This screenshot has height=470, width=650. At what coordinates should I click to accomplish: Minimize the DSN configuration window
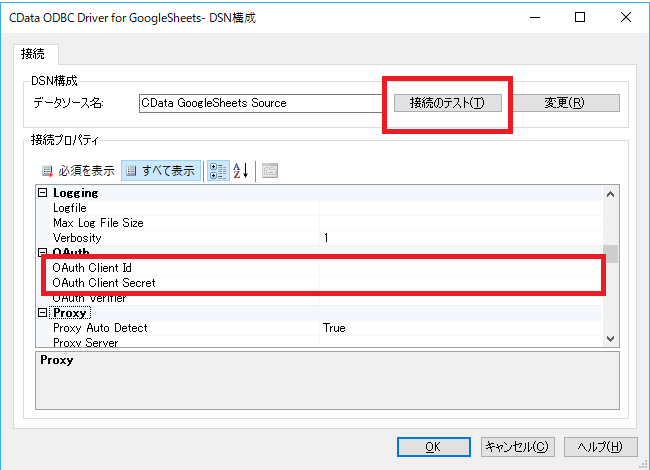535,17
